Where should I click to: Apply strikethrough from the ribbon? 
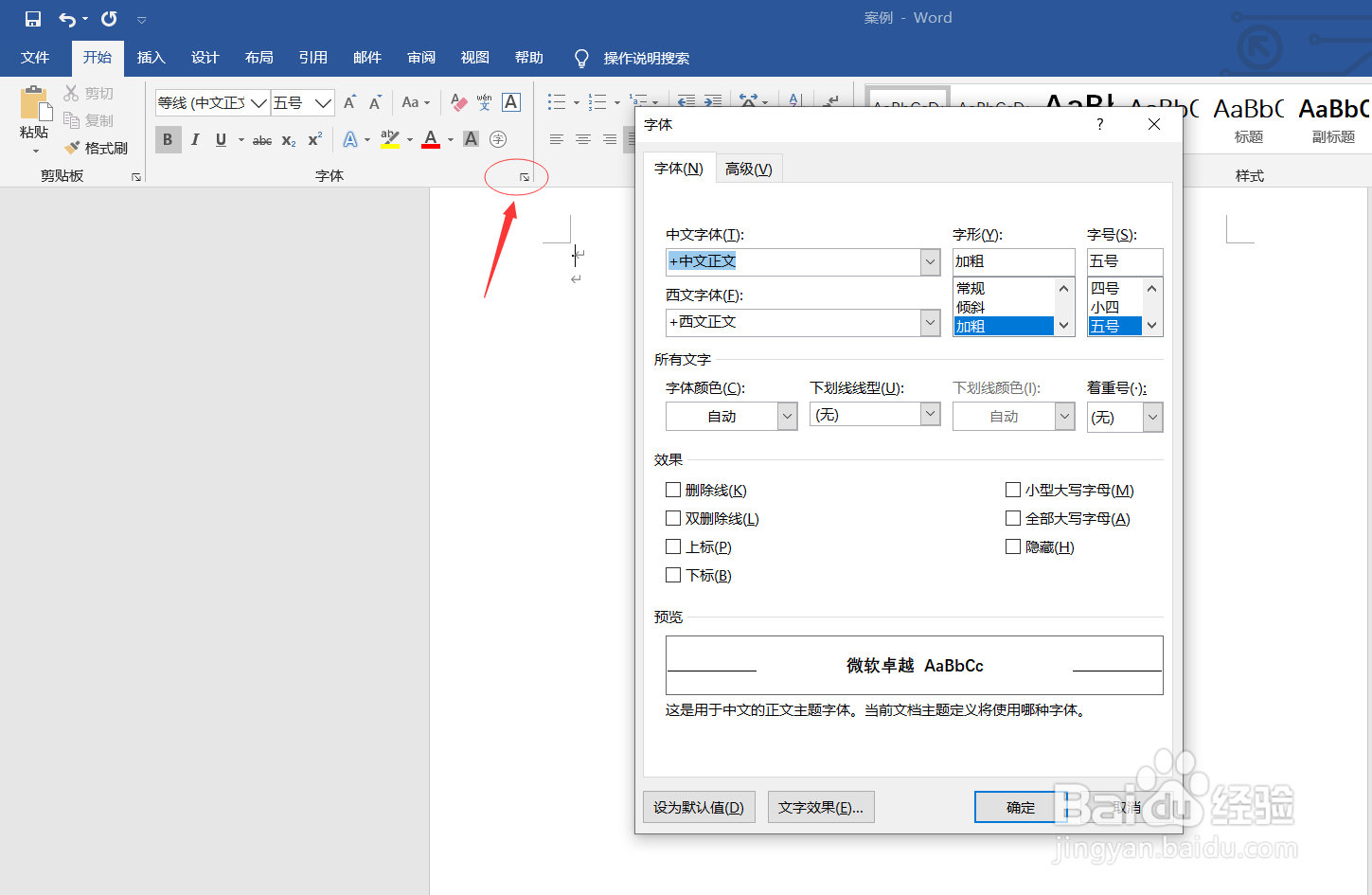coord(261,139)
